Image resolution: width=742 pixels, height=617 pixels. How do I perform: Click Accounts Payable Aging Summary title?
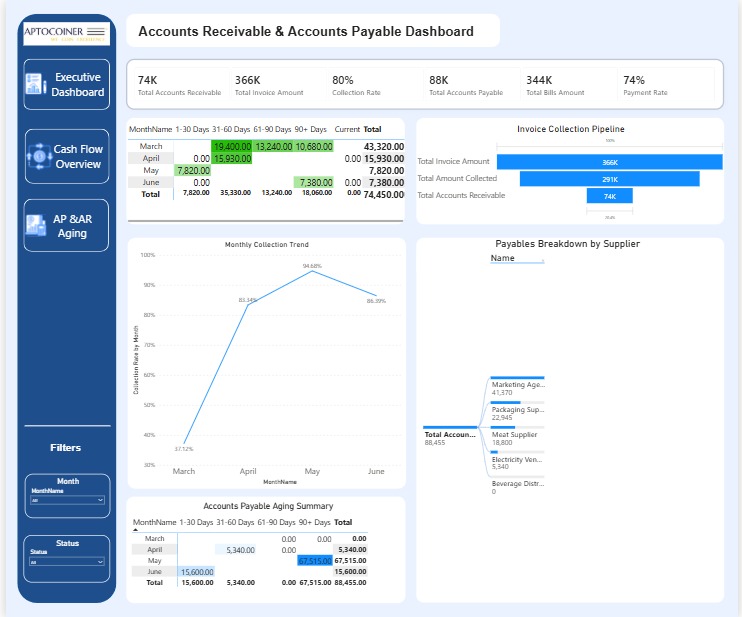click(x=268, y=506)
